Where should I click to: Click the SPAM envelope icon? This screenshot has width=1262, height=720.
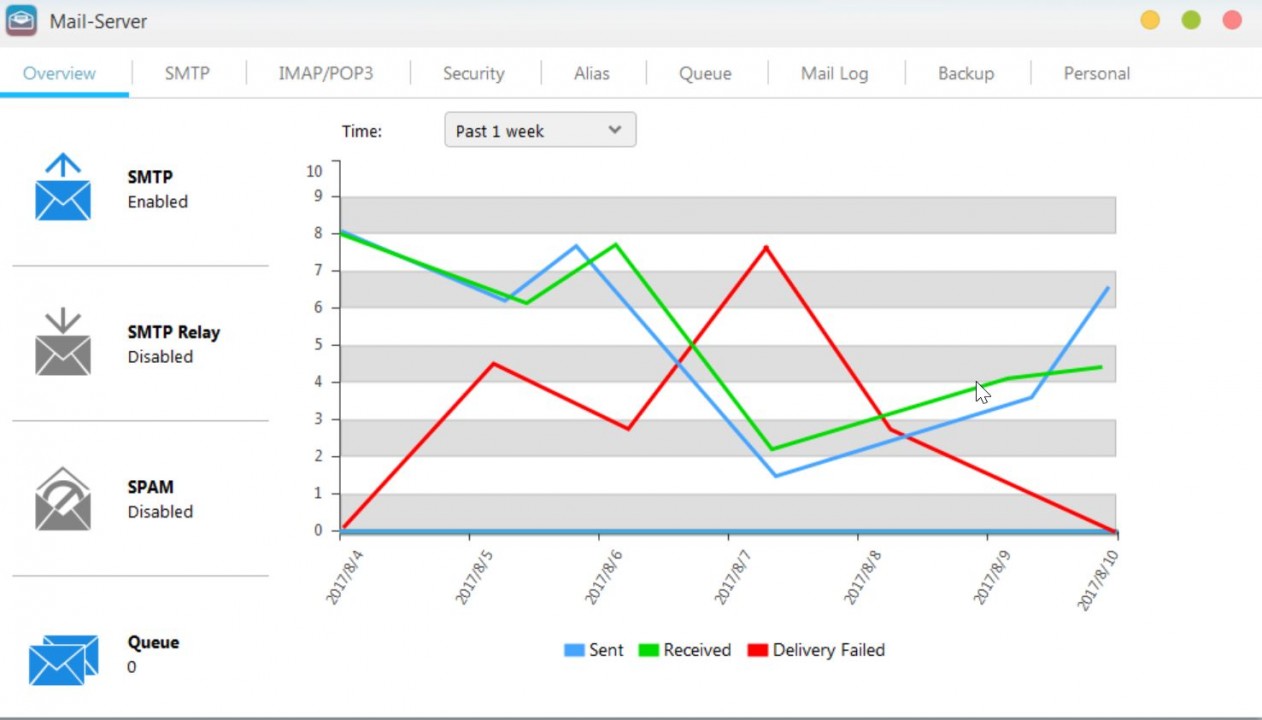tap(63, 498)
